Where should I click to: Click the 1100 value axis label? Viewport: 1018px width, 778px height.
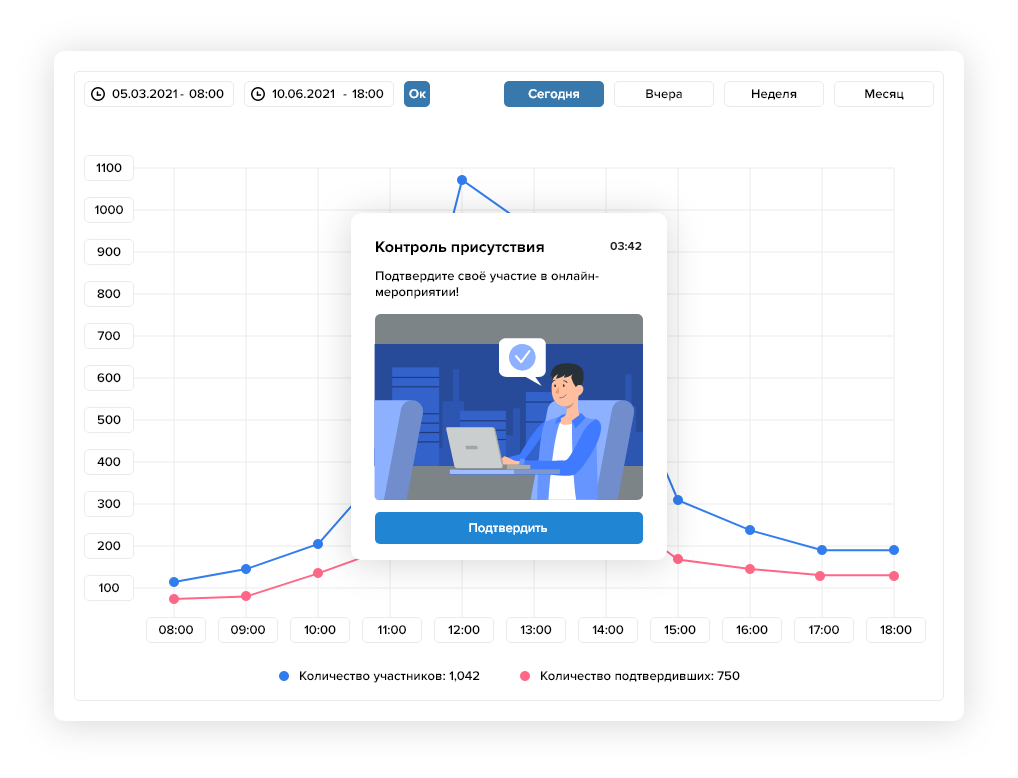[x=109, y=168]
